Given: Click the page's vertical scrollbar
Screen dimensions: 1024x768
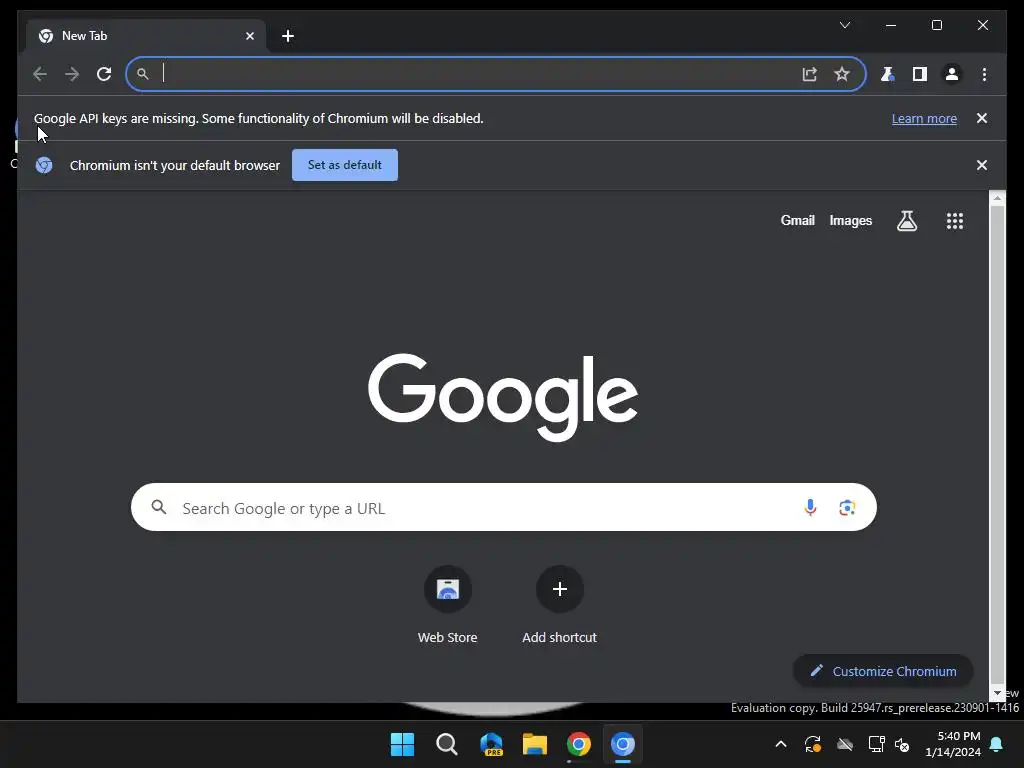Looking at the screenshot, I should (x=997, y=444).
